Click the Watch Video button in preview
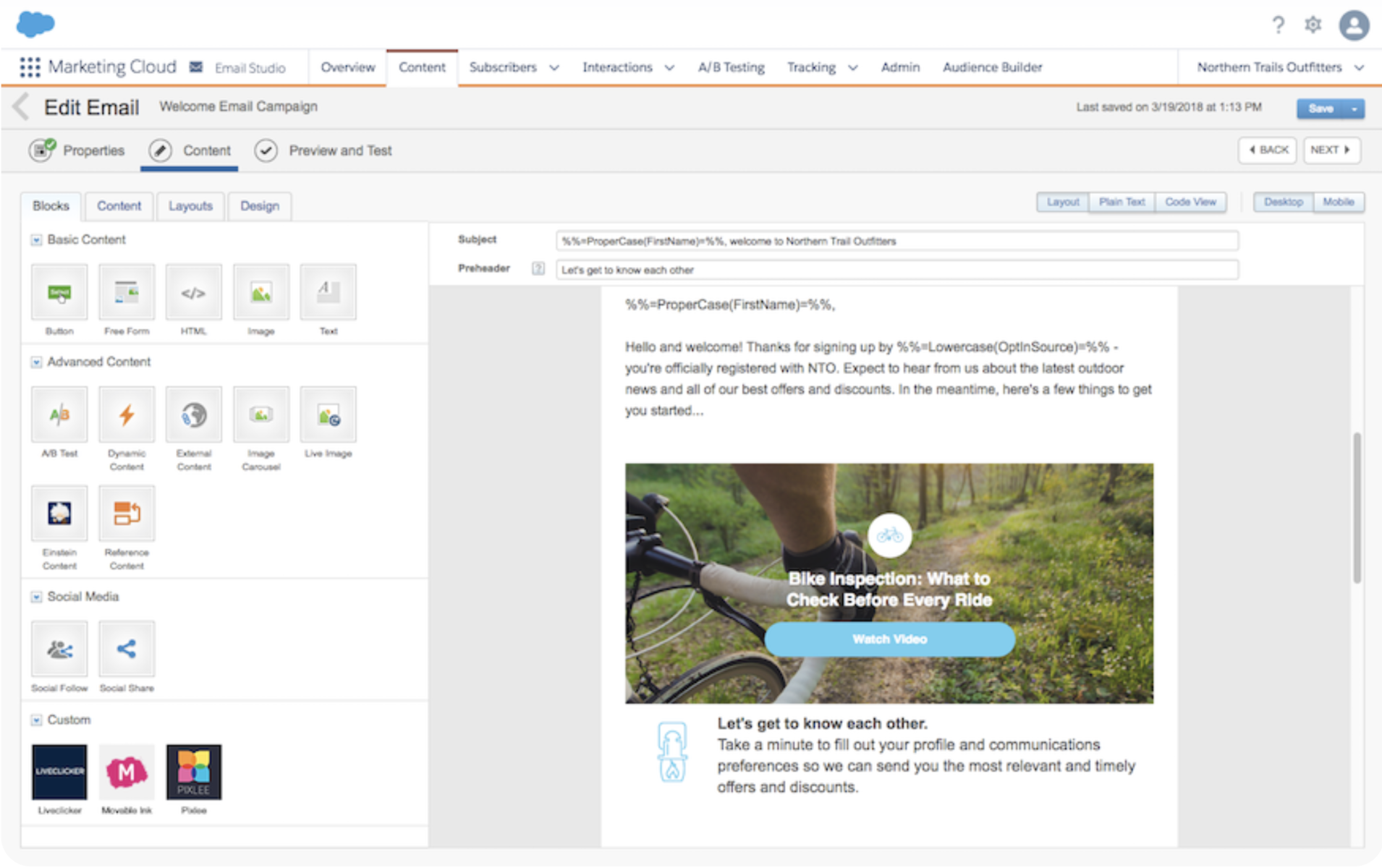Viewport: 1382px width, 868px height. pyautogui.click(x=889, y=639)
